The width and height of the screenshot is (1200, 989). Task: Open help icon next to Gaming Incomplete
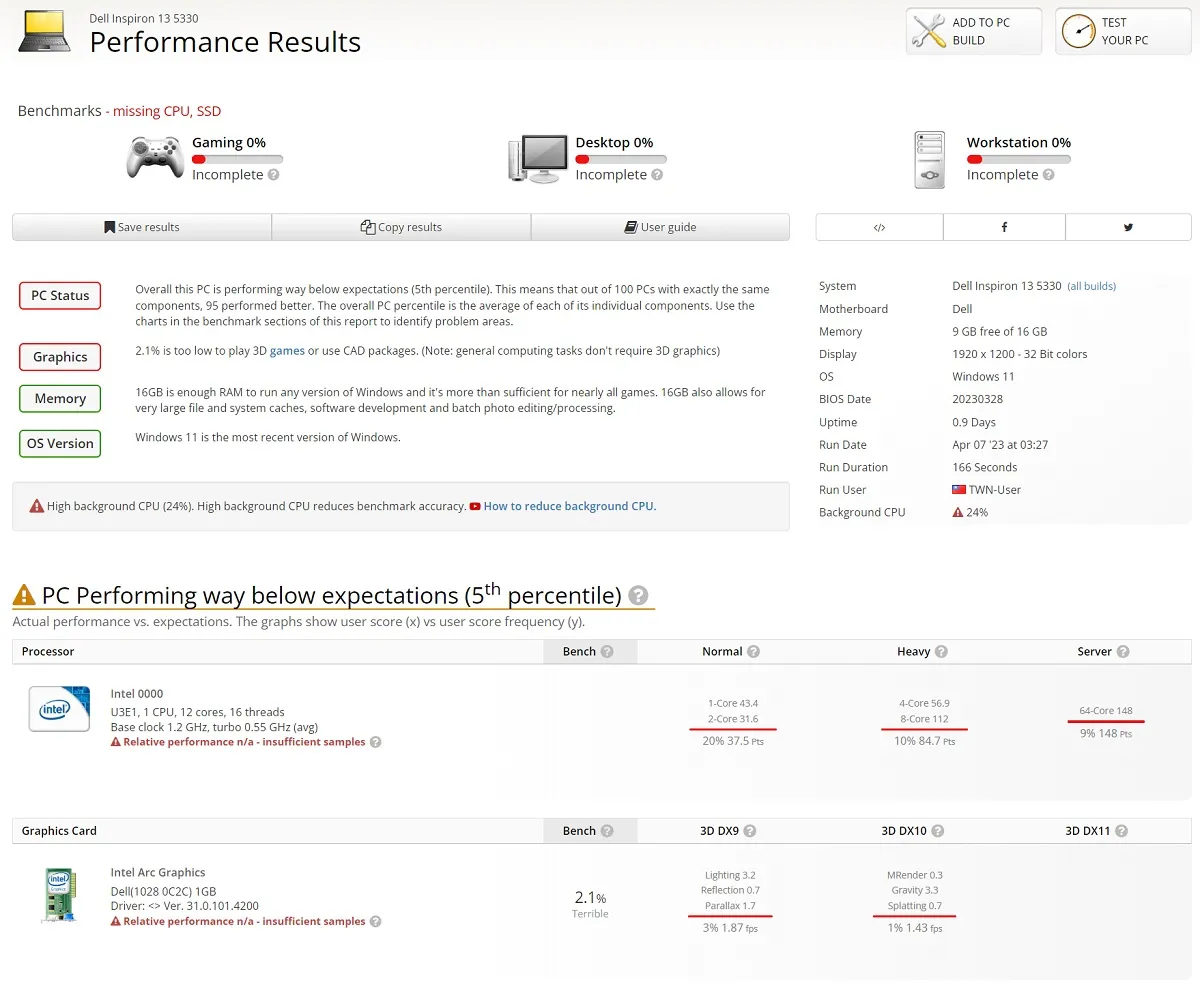coord(273,175)
